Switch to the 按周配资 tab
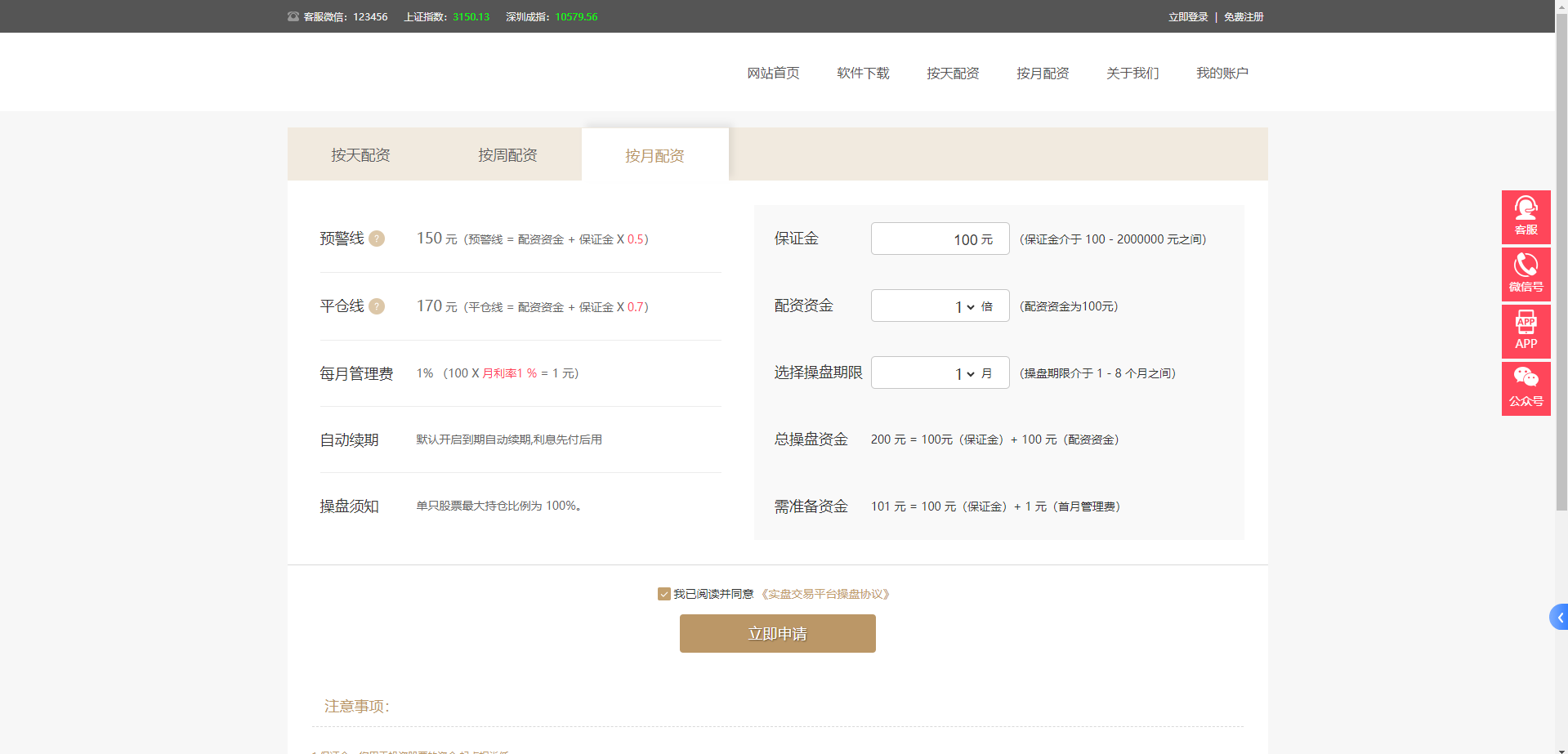 pyautogui.click(x=507, y=155)
